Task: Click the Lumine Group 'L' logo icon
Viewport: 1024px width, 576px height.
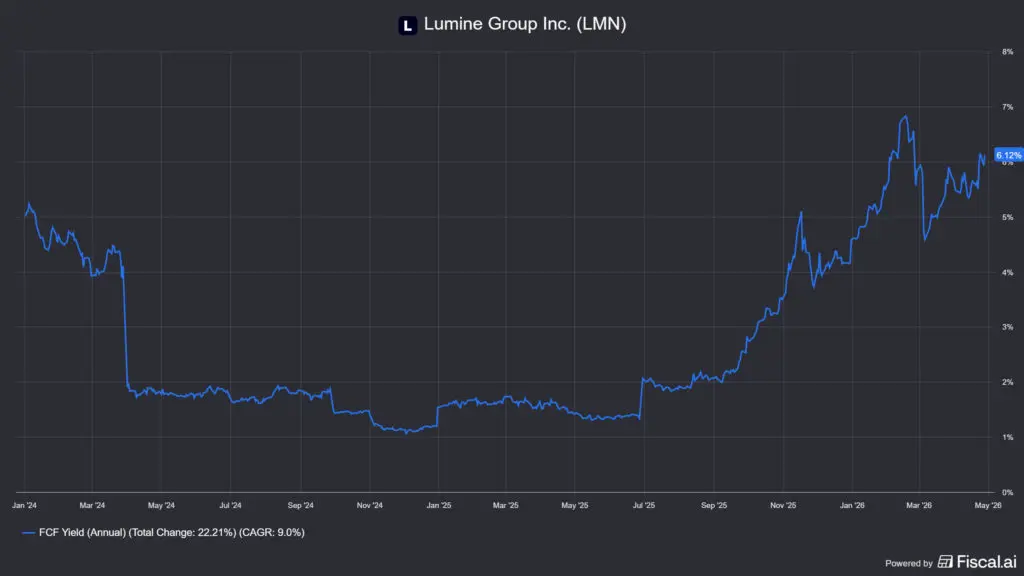Action: [x=408, y=25]
